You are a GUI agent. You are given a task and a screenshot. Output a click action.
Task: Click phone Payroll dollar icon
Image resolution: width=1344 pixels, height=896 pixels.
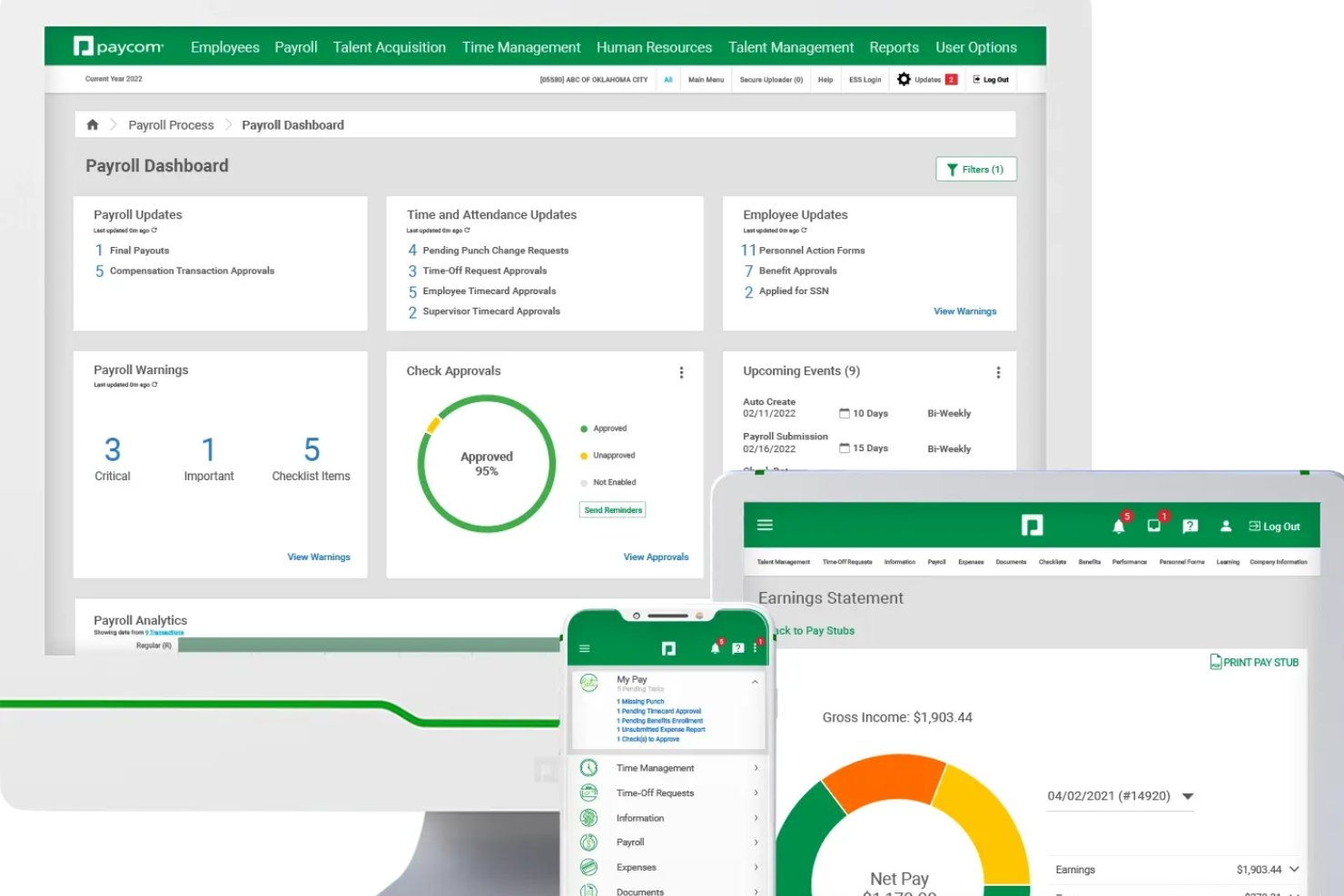pos(588,842)
